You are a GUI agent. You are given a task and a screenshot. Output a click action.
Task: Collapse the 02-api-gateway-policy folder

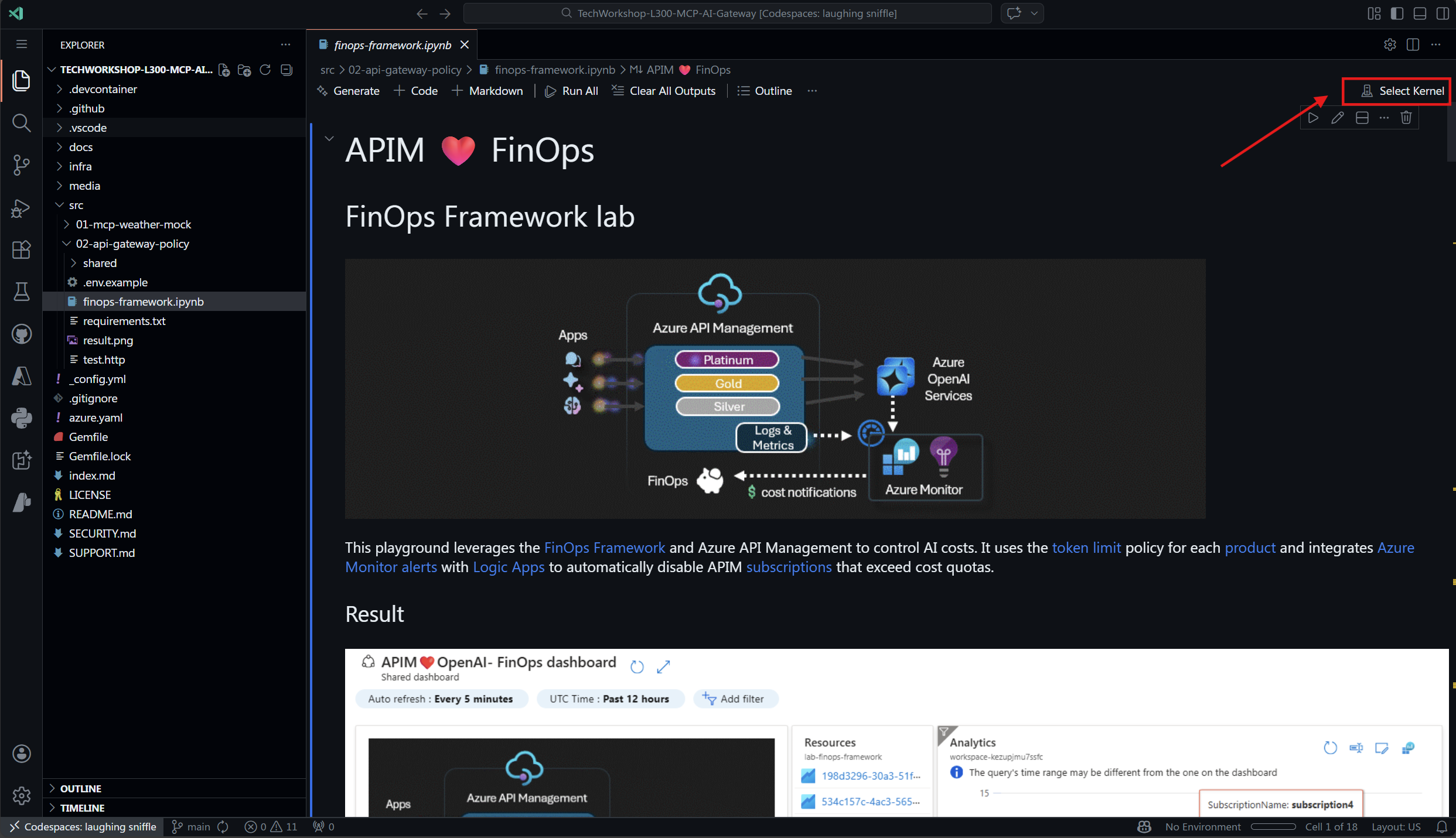[132, 244]
